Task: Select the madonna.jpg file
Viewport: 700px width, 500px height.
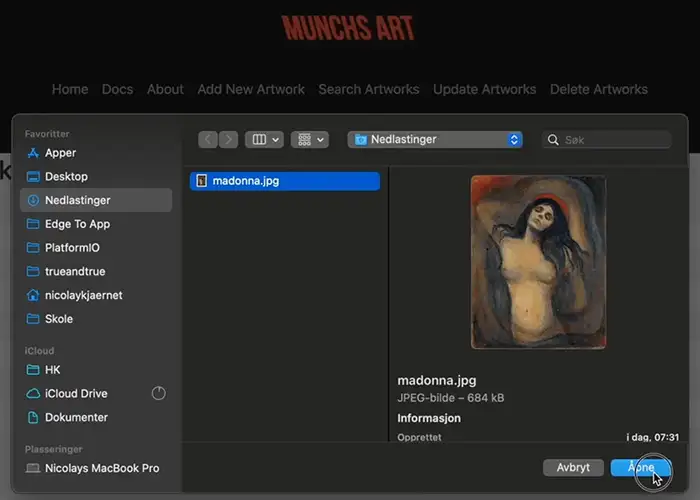Action: 285,181
